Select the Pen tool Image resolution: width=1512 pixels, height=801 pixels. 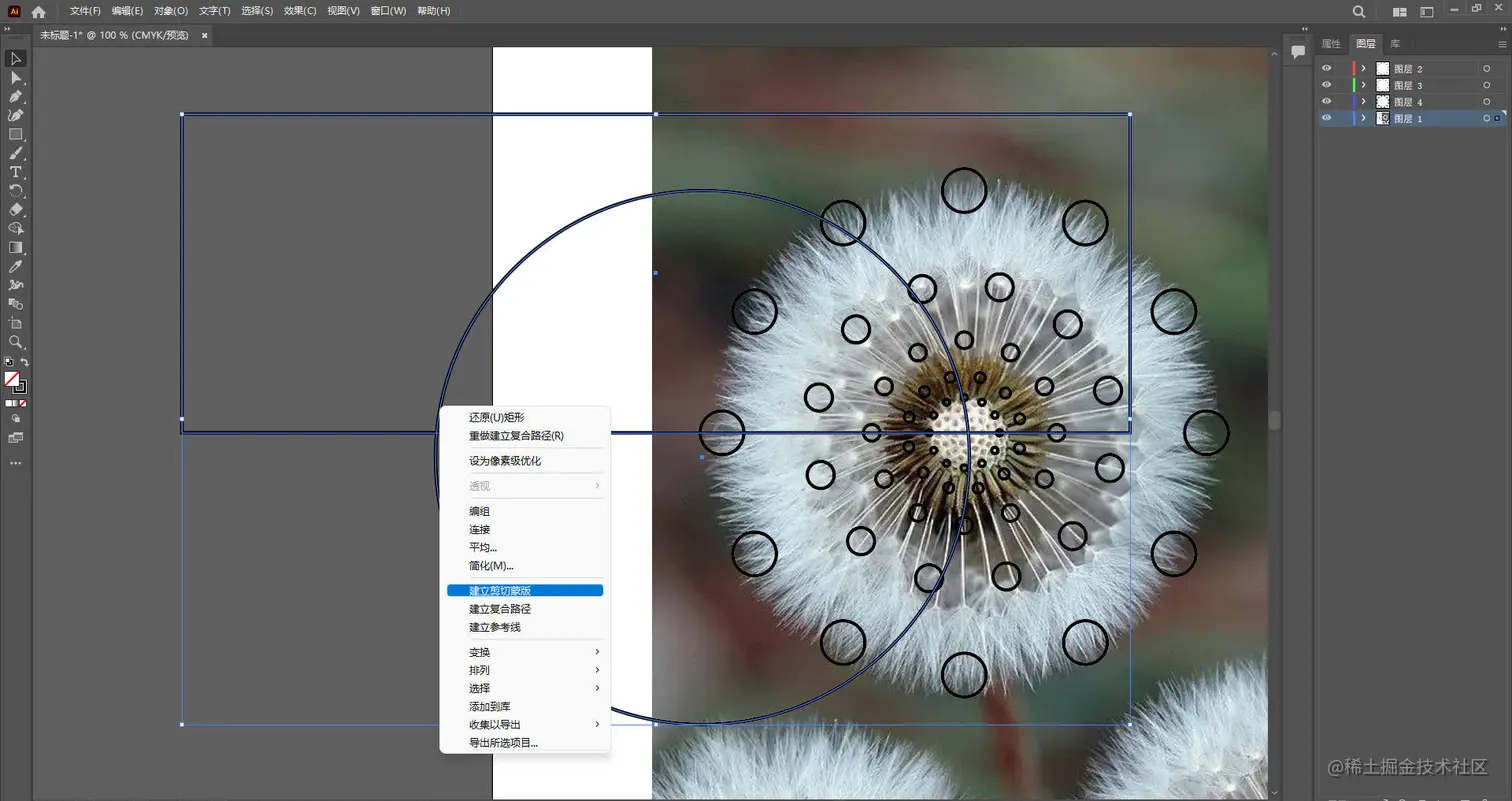click(x=16, y=97)
